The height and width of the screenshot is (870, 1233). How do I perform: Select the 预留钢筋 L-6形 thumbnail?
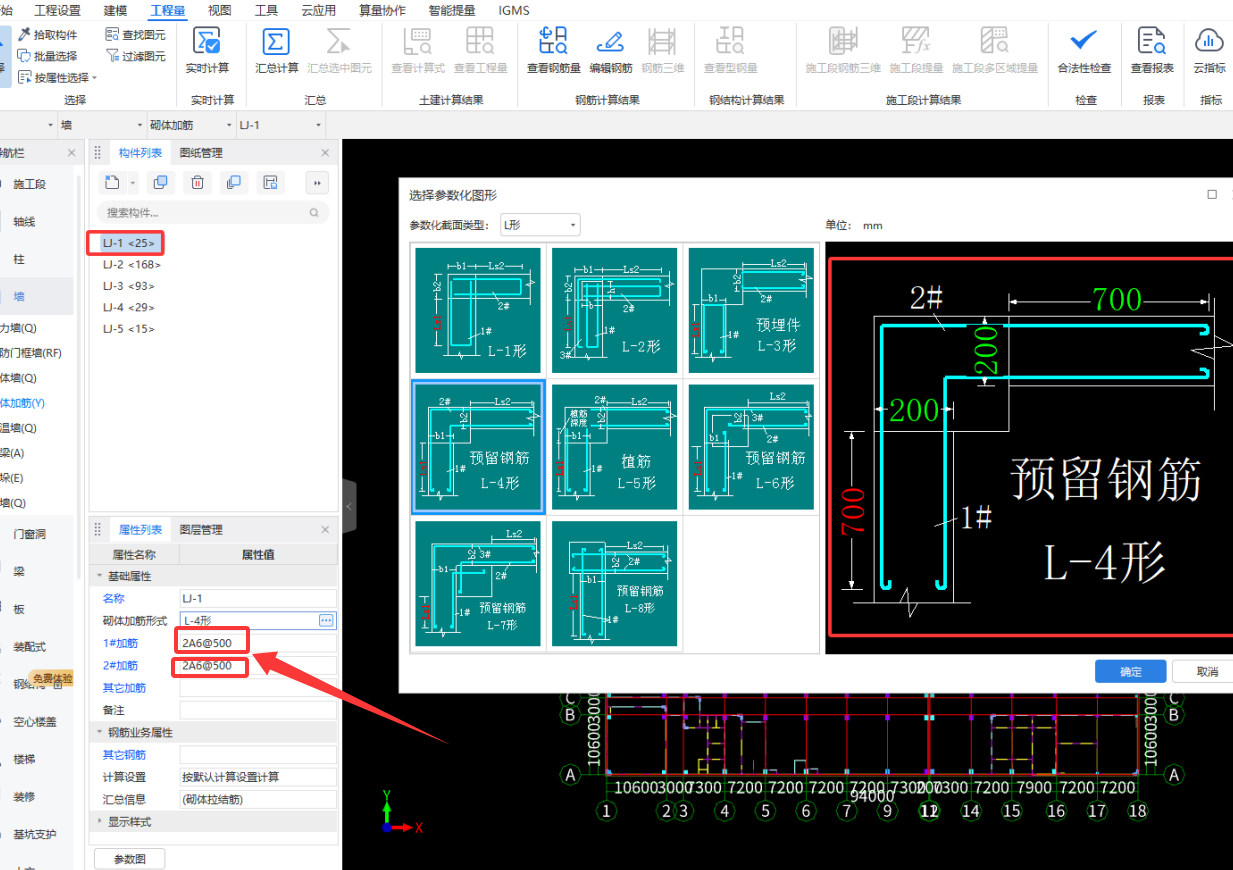pos(751,447)
